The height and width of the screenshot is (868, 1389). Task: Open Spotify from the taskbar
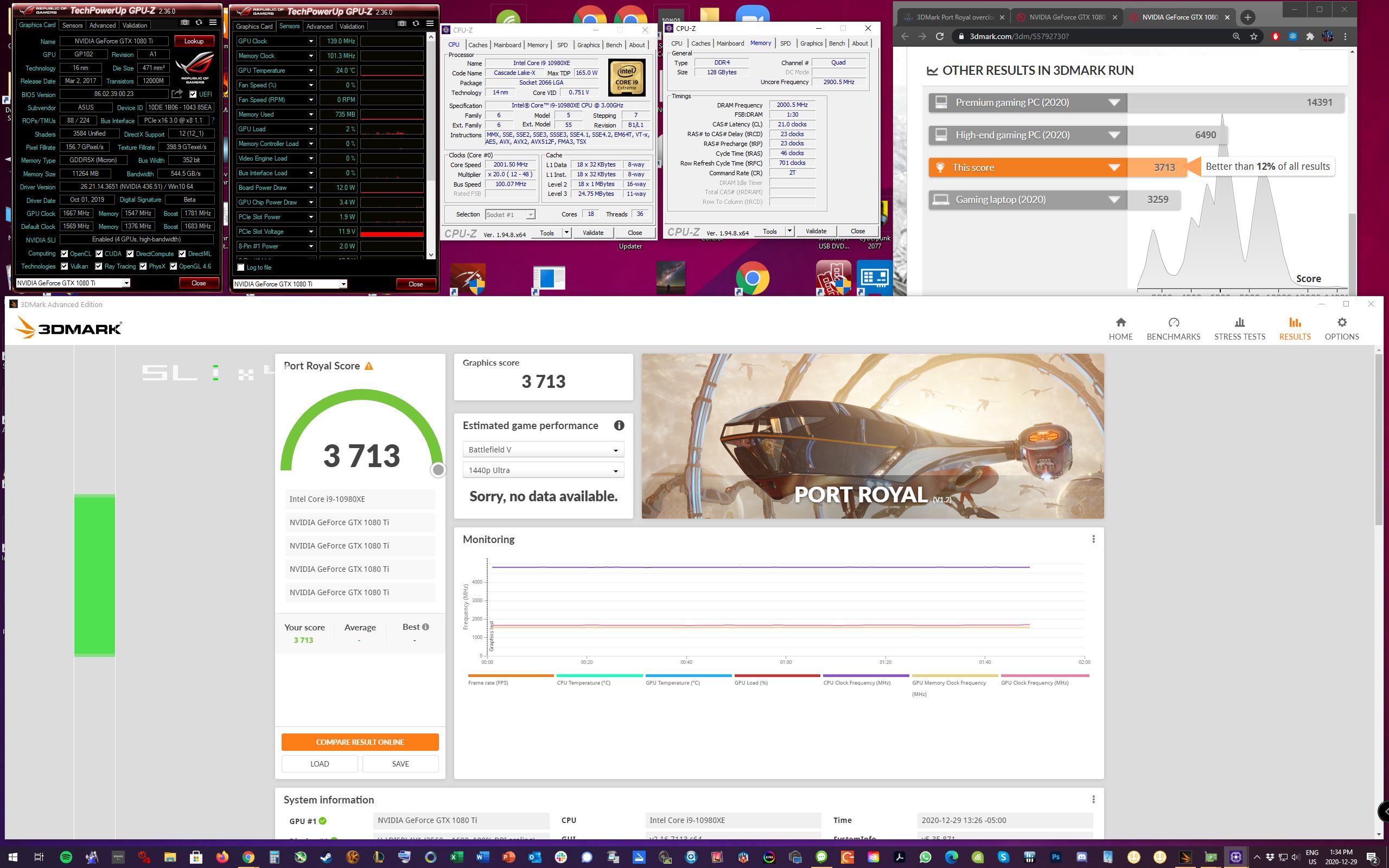[66, 857]
